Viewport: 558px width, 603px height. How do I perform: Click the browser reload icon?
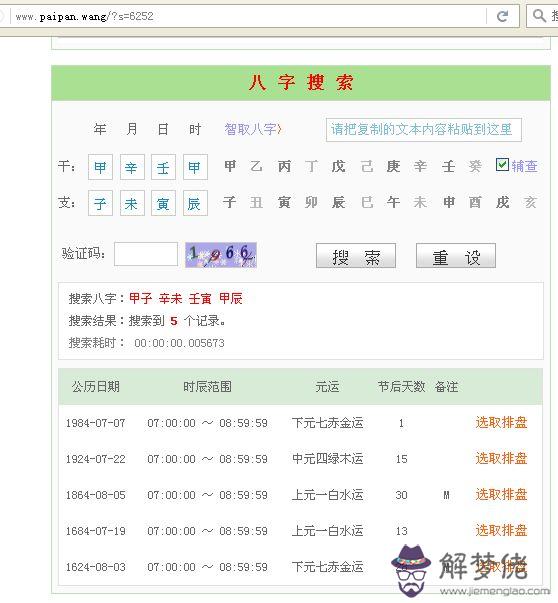coord(502,16)
